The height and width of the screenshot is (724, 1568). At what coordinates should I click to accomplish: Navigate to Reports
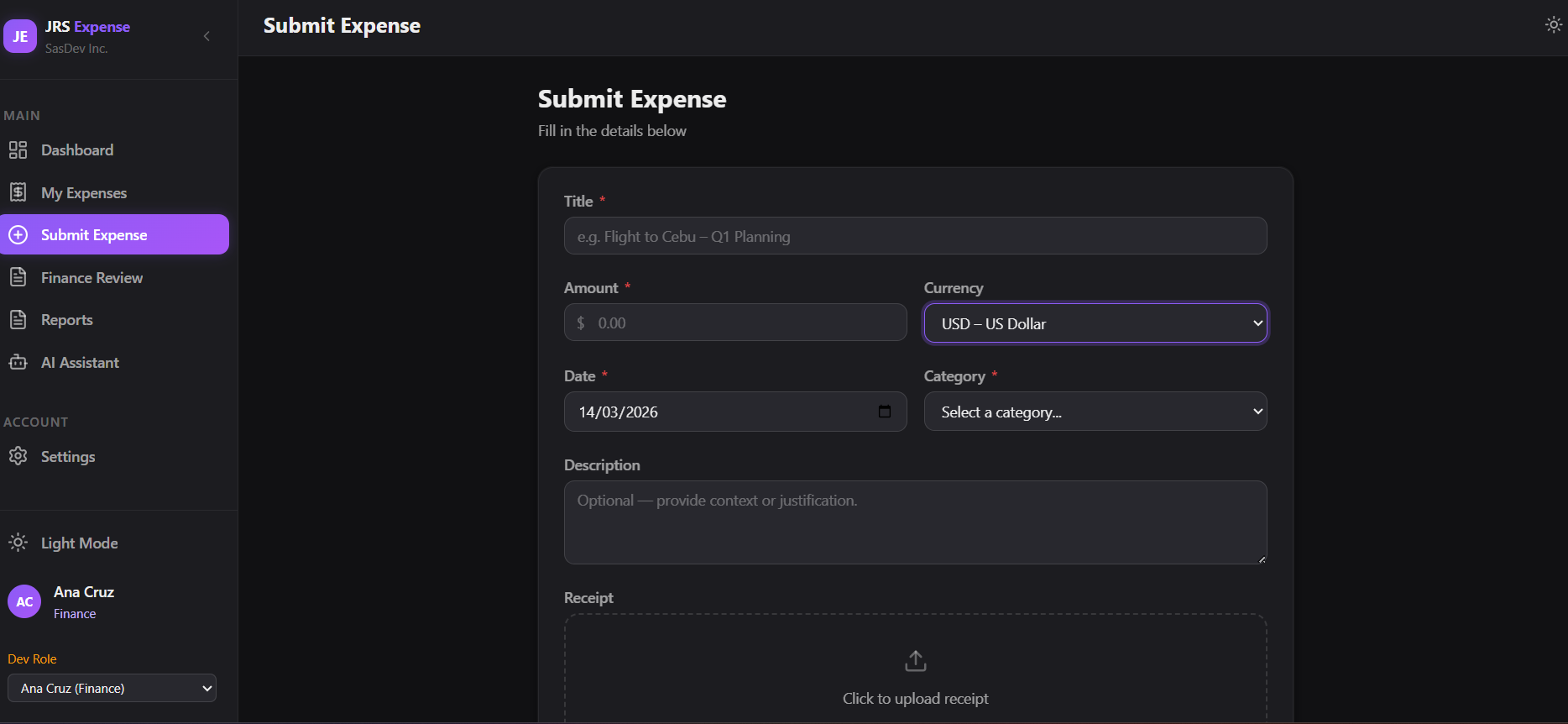tap(114, 320)
